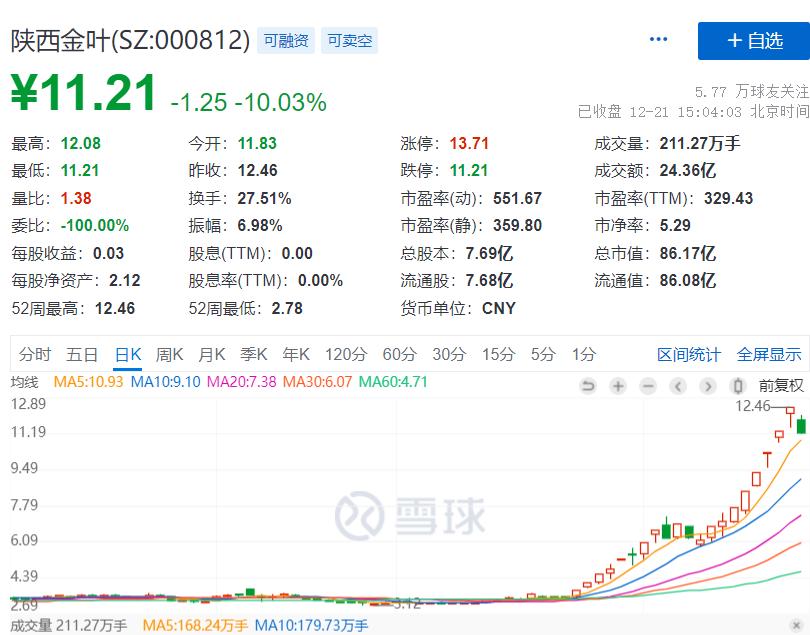Image resolution: width=810 pixels, height=635 pixels.
Task: Click the latest green candlestick
Action: coord(801,425)
